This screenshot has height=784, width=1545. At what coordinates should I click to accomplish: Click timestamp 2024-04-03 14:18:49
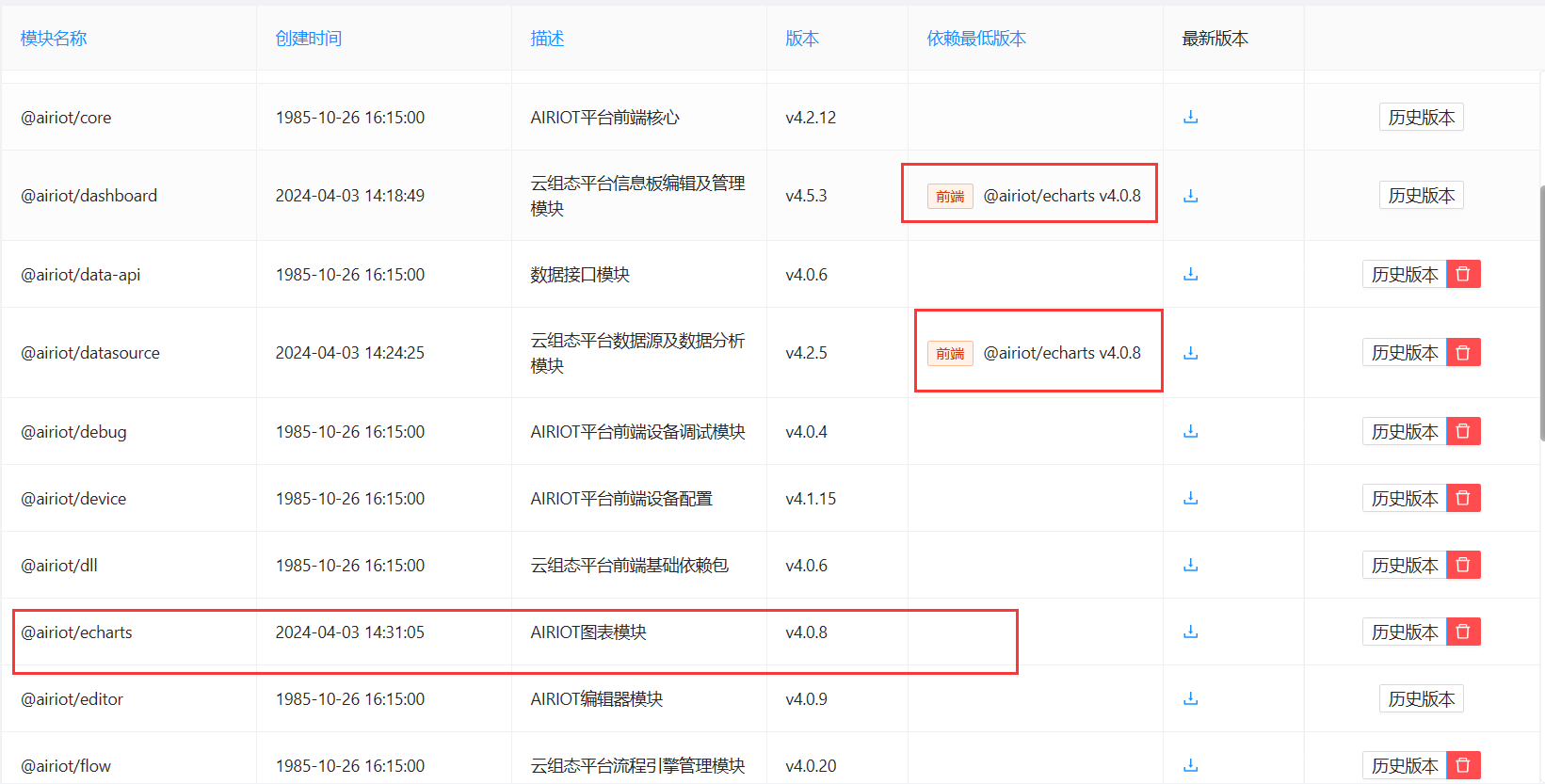coord(349,196)
